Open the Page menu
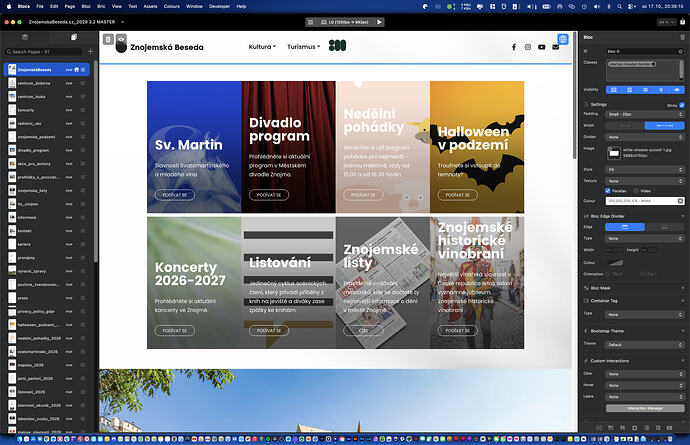Viewport: 690px width, 445px height. point(70,7)
